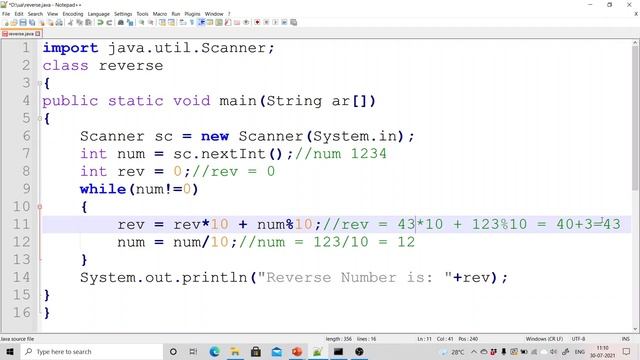Screen dimensions: 640x360
Task: Click the Undo toolbar icon
Action: click(x=100, y=23)
